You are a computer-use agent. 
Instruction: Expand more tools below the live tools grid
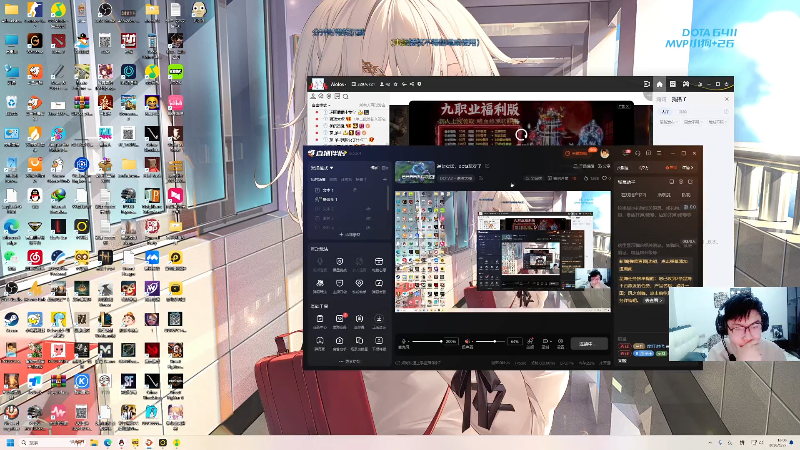point(349,361)
